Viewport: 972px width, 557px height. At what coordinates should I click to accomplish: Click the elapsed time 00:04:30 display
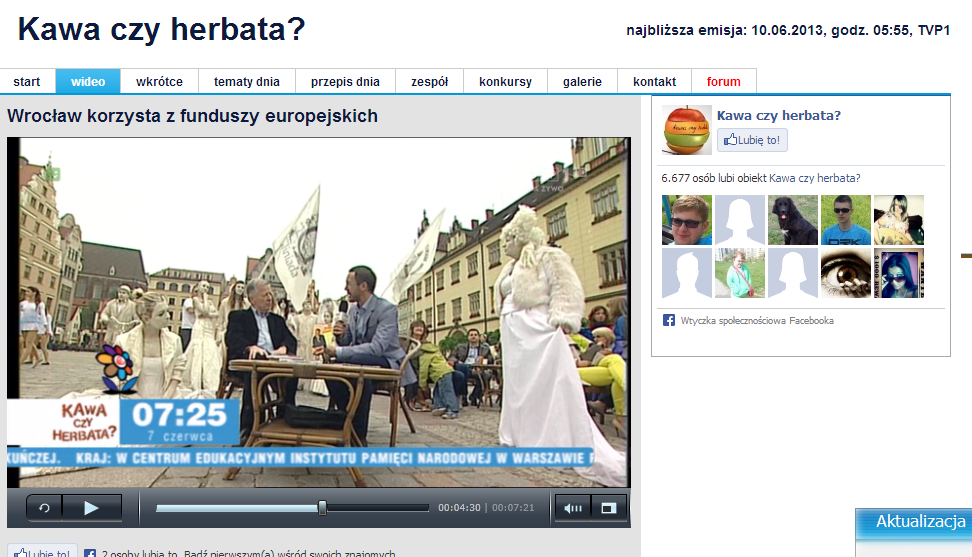point(459,507)
